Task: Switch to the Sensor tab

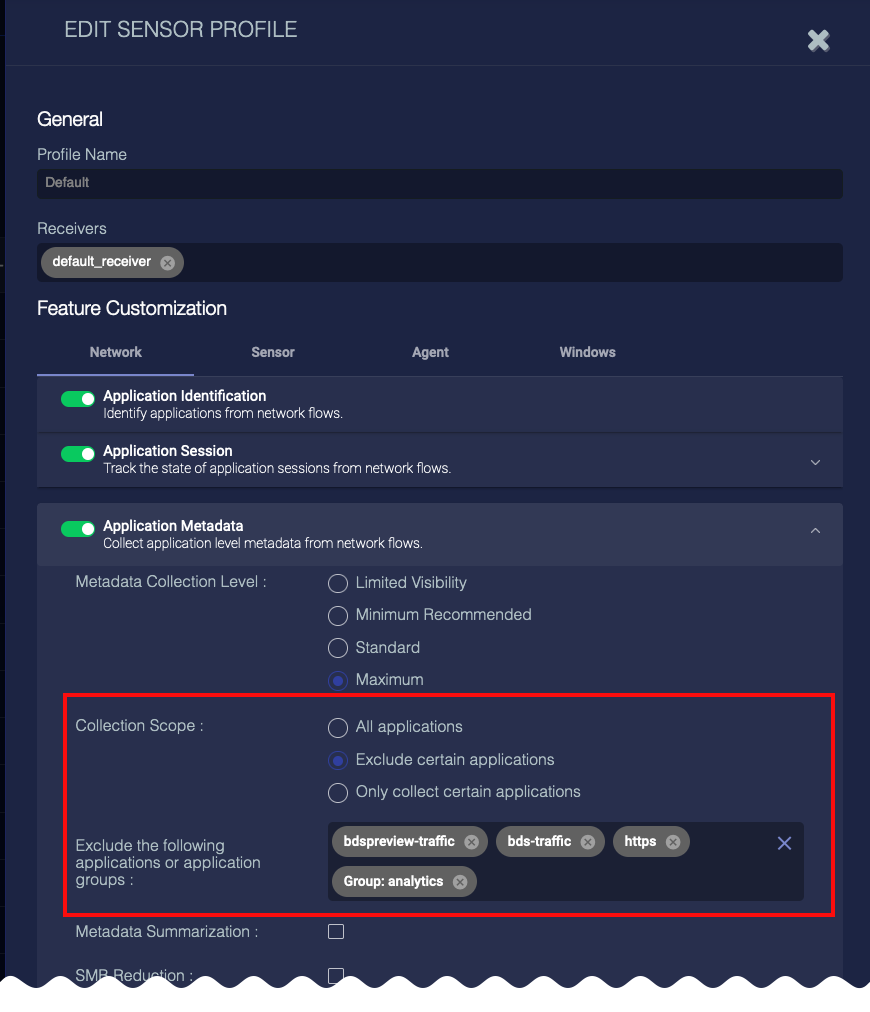Action: (272, 352)
